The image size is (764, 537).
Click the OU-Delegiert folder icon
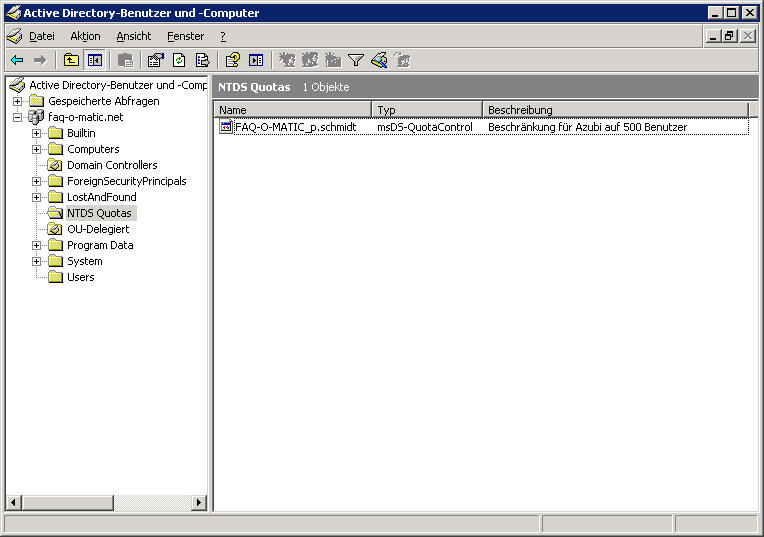click(x=55, y=229)
